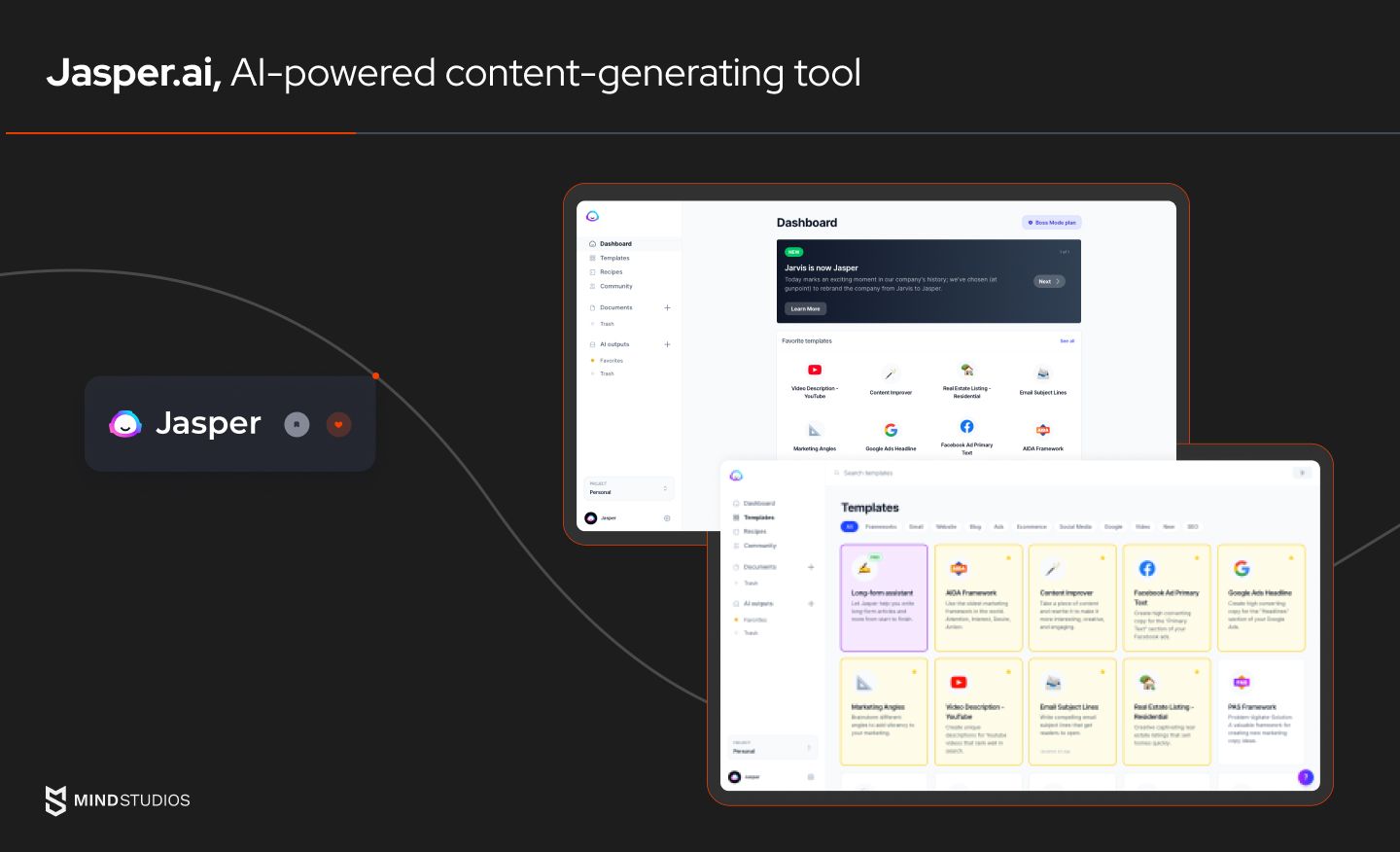1400x852 pixels.
Task: Add a new document in Dashboard sidebar
Action: coord(667,307)
